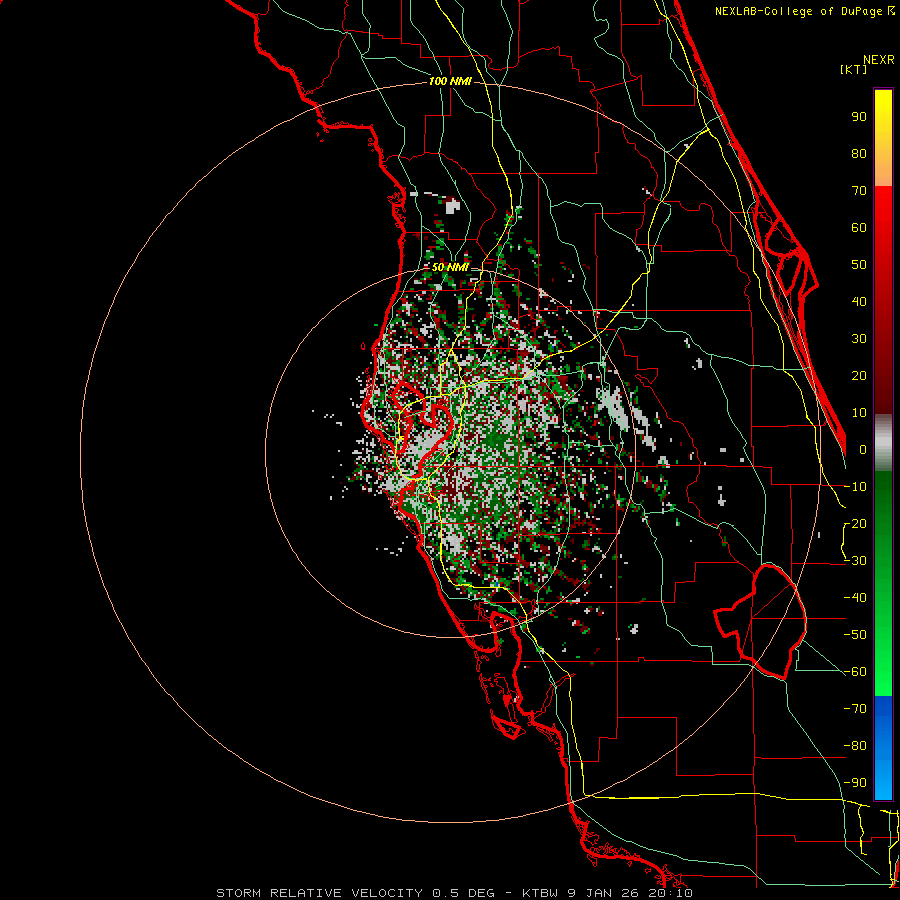The width and height of the screenshot is (900, 900).
Task: Click the 50 value on velocity scale
Action: (x=859, y=265)
